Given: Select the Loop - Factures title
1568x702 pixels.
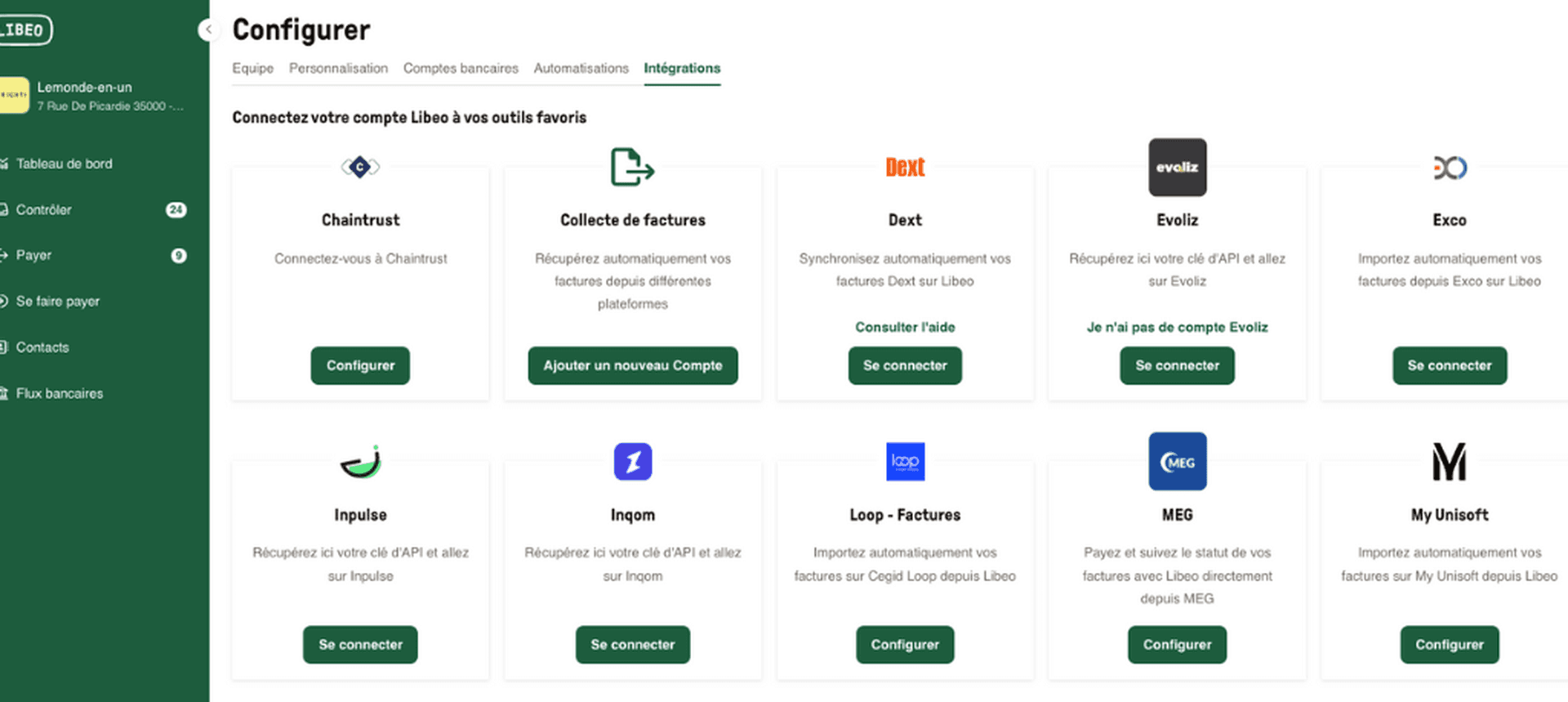Looking at the screenshot, I should click(905, 515).
